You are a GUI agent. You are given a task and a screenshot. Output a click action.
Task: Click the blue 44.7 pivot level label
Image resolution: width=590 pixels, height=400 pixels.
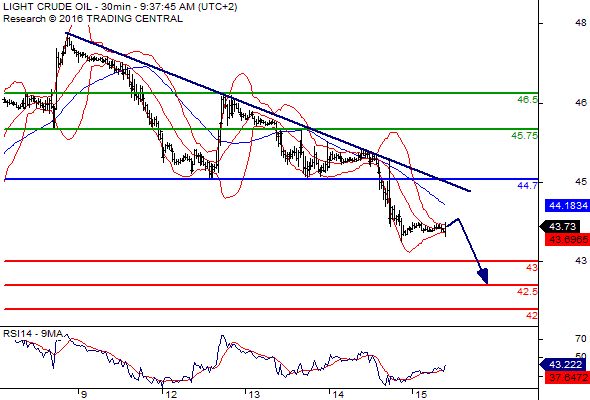tap(528, 185)
